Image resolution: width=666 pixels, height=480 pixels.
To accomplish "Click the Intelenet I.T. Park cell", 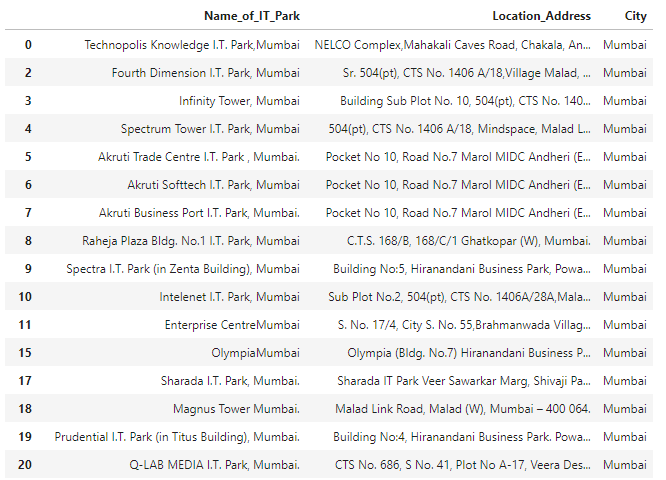I will 229,297.
